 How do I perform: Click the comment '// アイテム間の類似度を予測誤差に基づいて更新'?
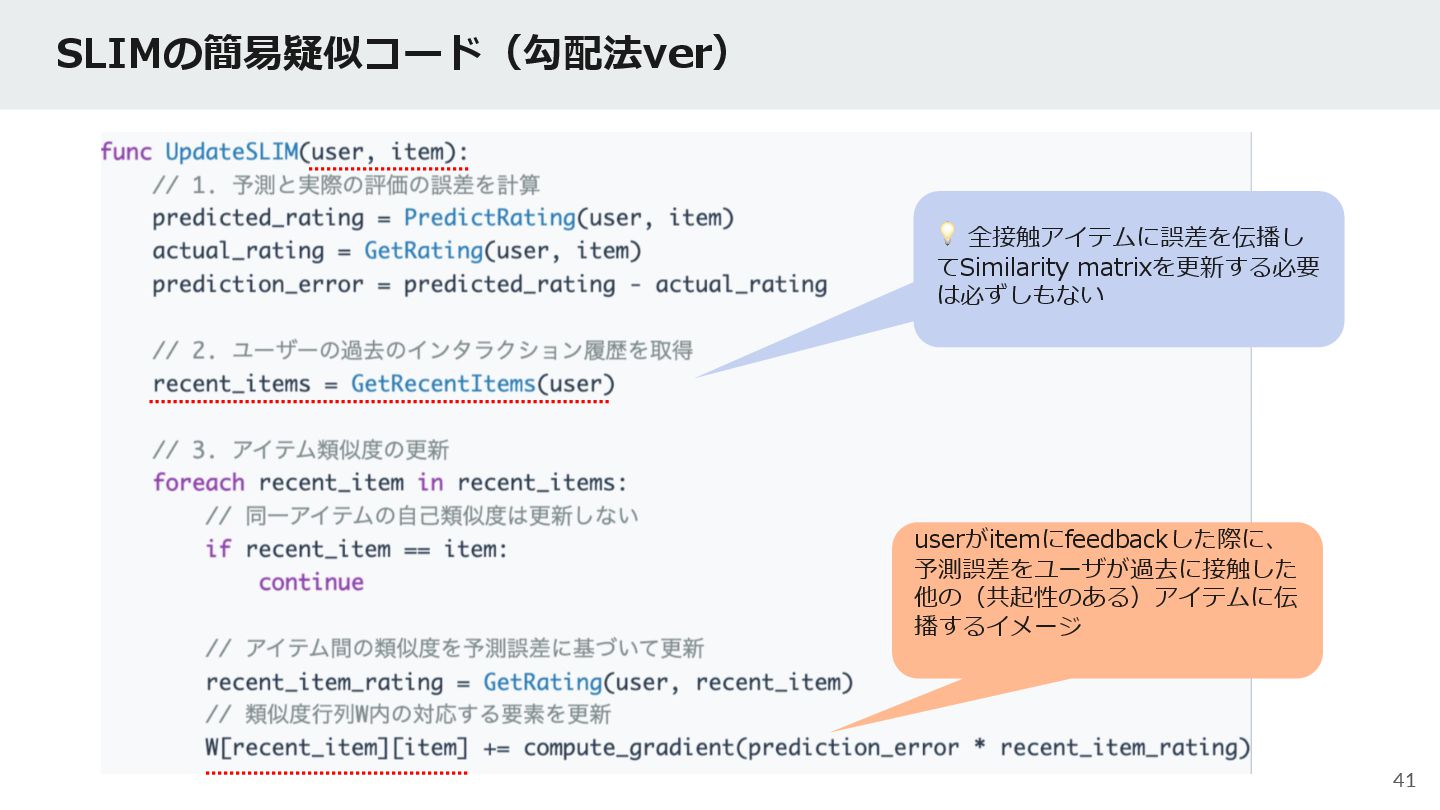coord(454,648)
